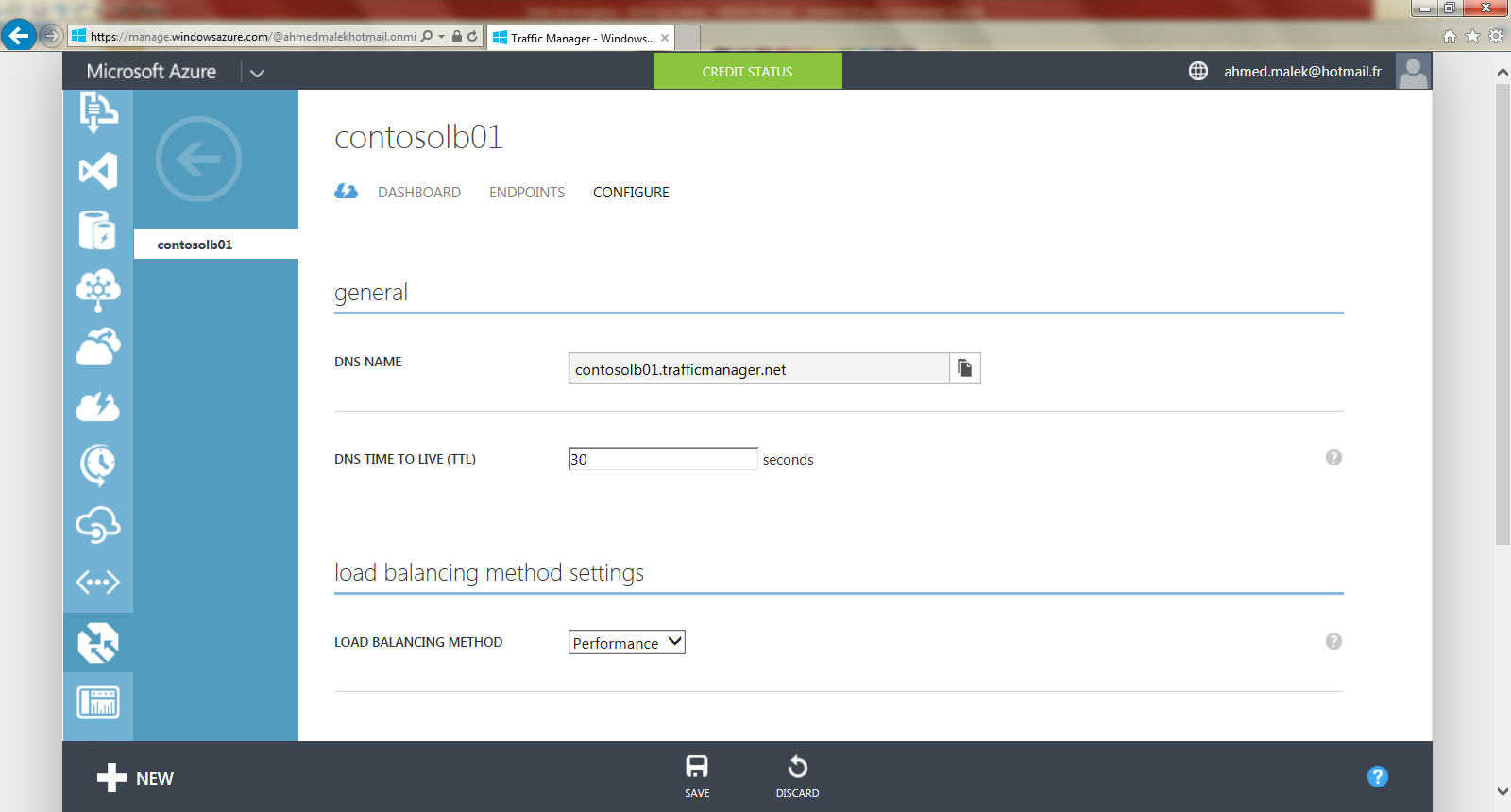Click the DNS name read-only field
This screenshot has height=812, width=1511.
click(758, 368)
